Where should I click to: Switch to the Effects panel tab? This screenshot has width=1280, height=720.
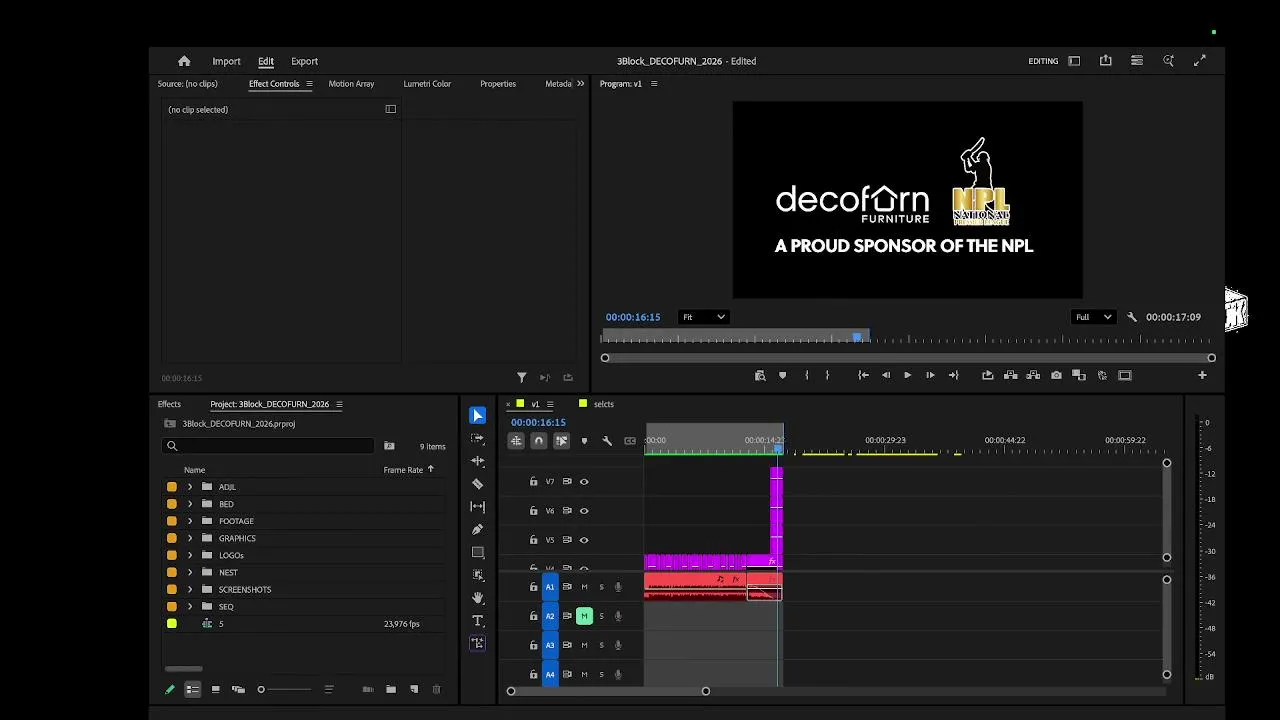(x=169, y=404)
